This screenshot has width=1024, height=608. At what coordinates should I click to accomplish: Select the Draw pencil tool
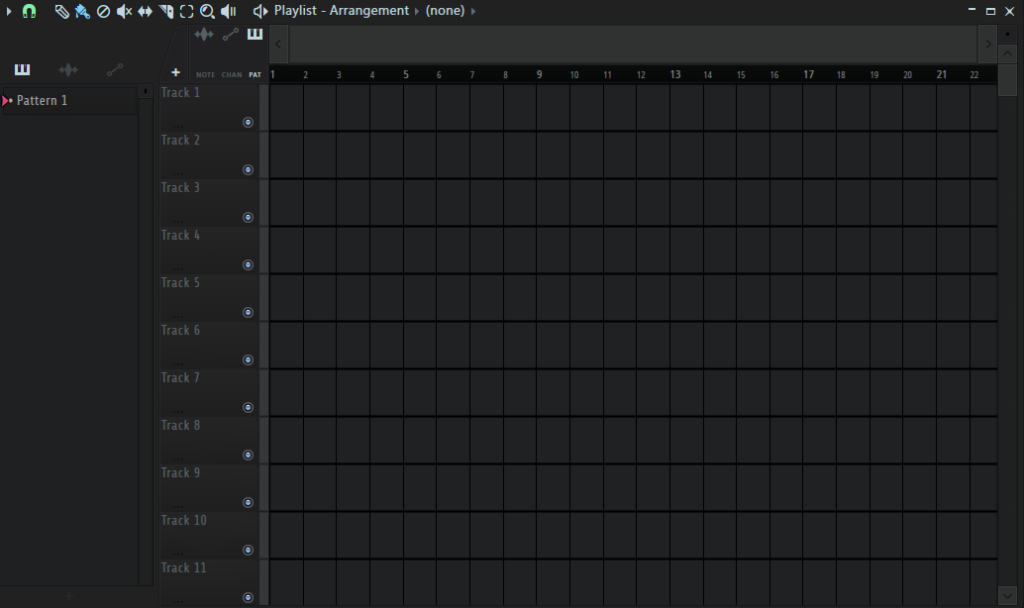click(61, 11)
